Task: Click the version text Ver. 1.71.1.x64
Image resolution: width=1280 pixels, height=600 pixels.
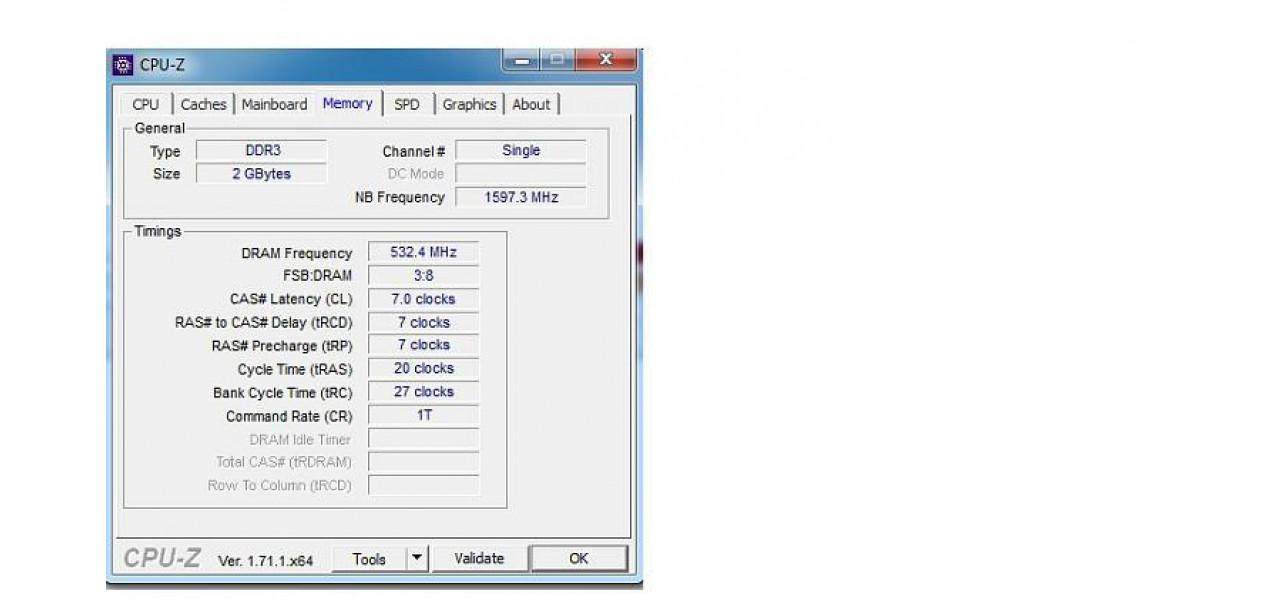Action: click(x=265, y=561)
